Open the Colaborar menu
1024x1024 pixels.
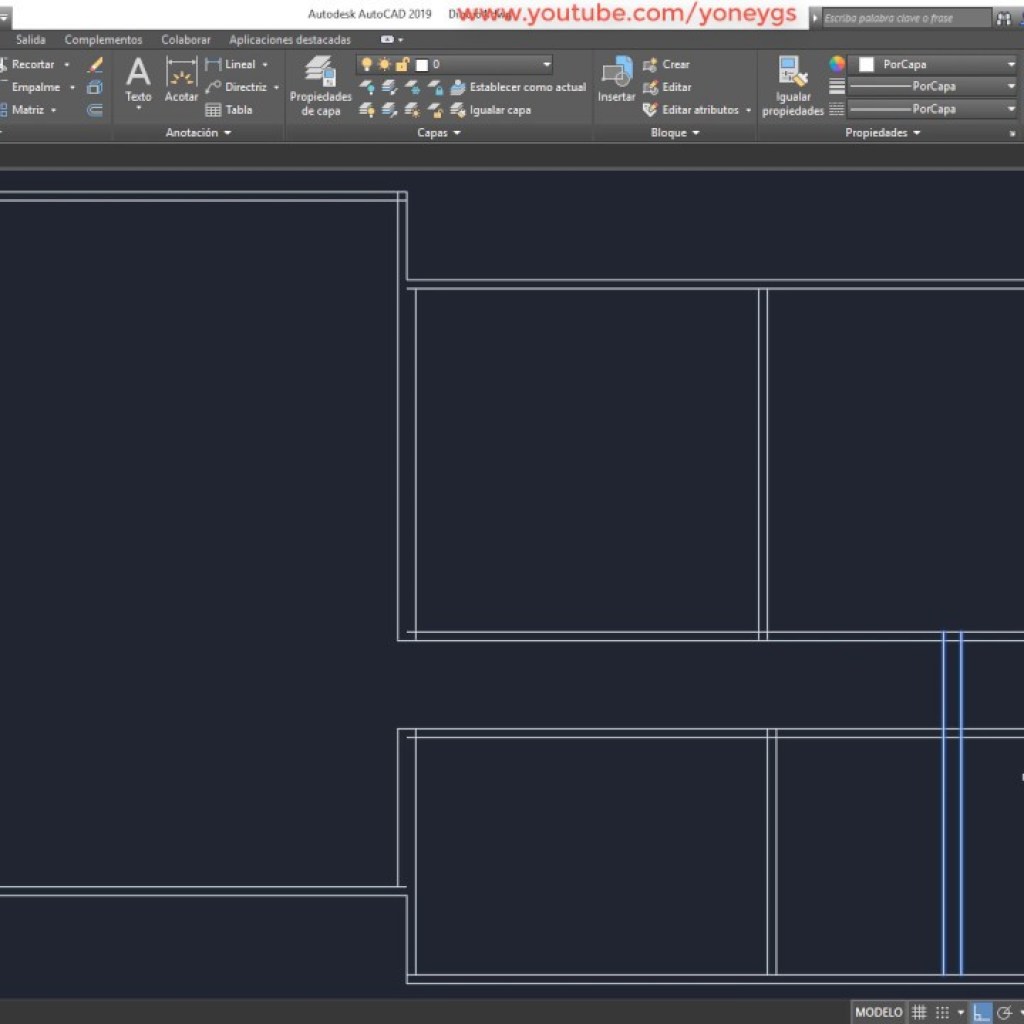click(x=186, y=39)
